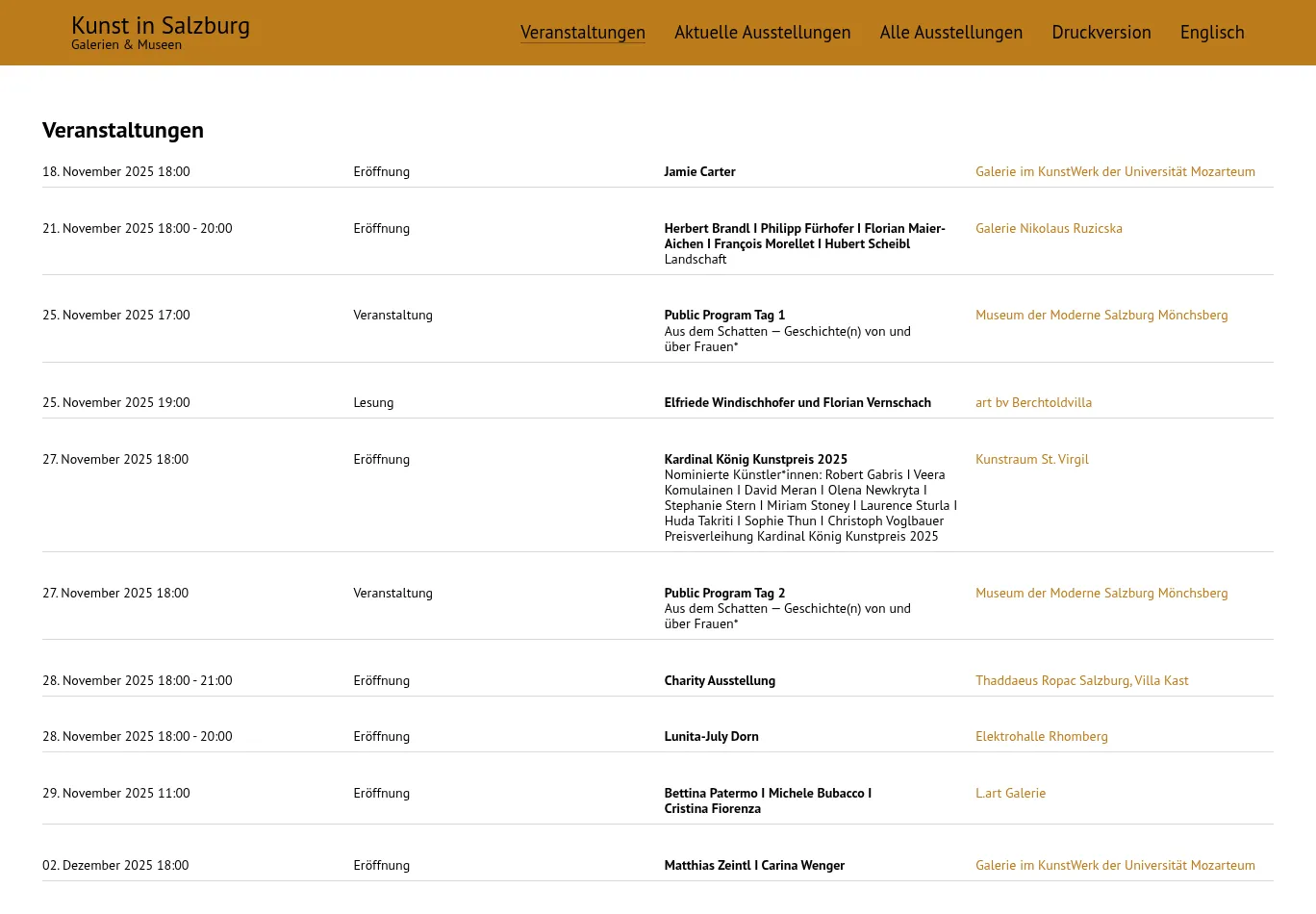Open the Kunstraum St. Virgil link
Viewport: 1316px width, 914px height.
(x=1031, y=460)
